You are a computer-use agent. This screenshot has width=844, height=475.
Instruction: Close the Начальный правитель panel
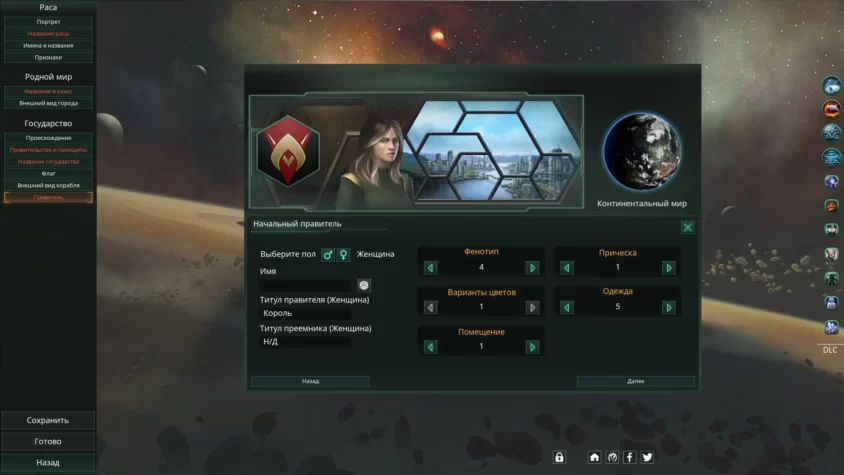(x=687, y=227)
